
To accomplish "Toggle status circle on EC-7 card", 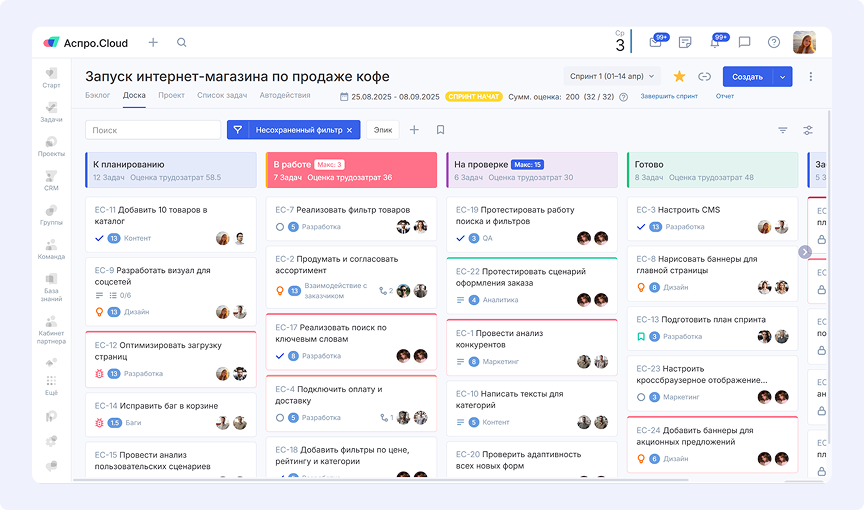I will click(x=280, y=227).
